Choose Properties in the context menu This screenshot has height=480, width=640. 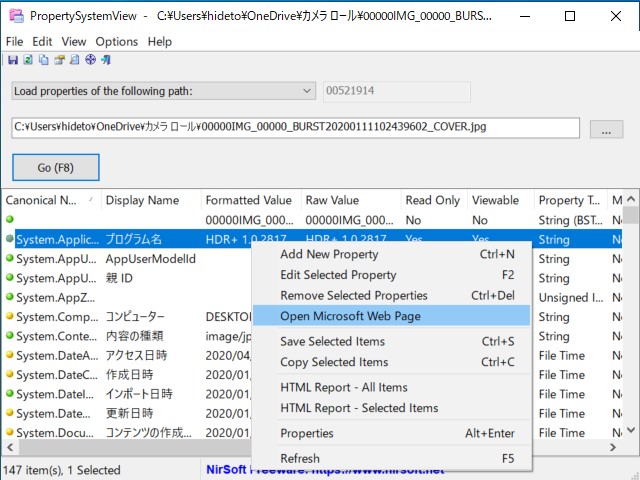click(392, 433)
